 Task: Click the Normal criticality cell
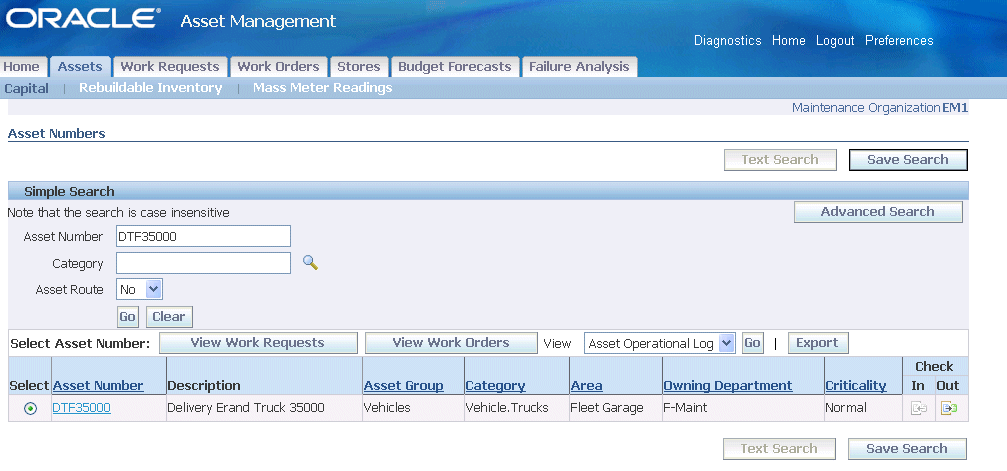point(846,408)
